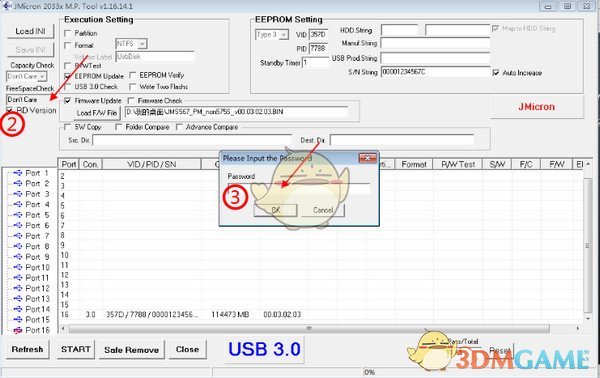Click the Port 9 USB icon
Screen dimensions: 600x378
(x=18, y=257)
